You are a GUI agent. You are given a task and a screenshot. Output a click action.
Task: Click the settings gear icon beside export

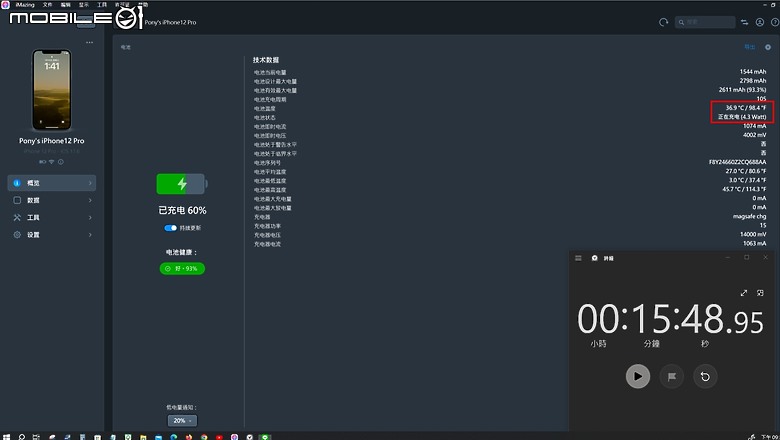coord(768,47)
